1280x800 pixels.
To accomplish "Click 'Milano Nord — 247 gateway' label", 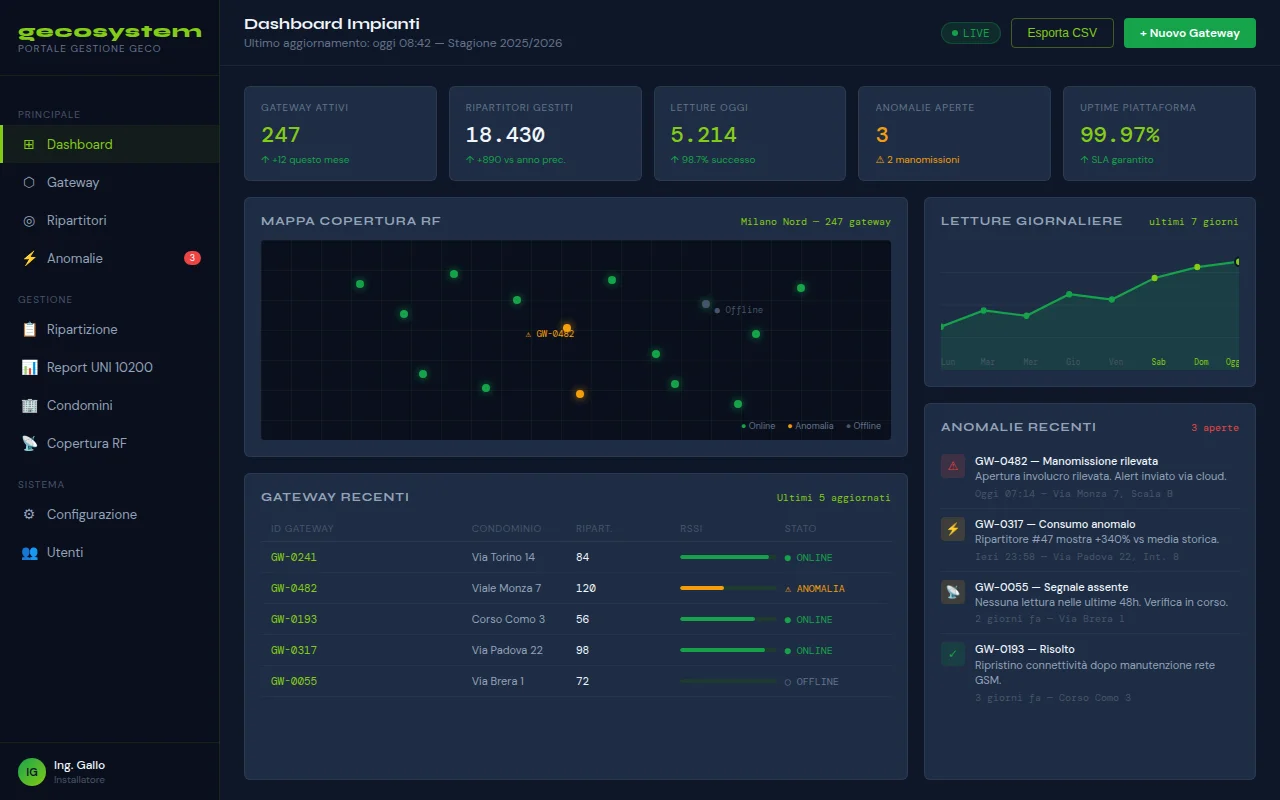I will [816, 222].
